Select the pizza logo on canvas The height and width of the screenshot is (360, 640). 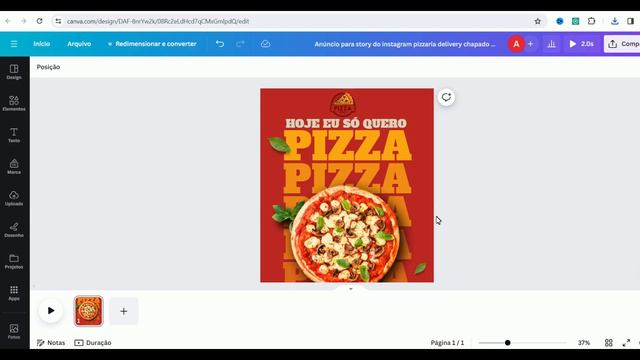[343, 103]
